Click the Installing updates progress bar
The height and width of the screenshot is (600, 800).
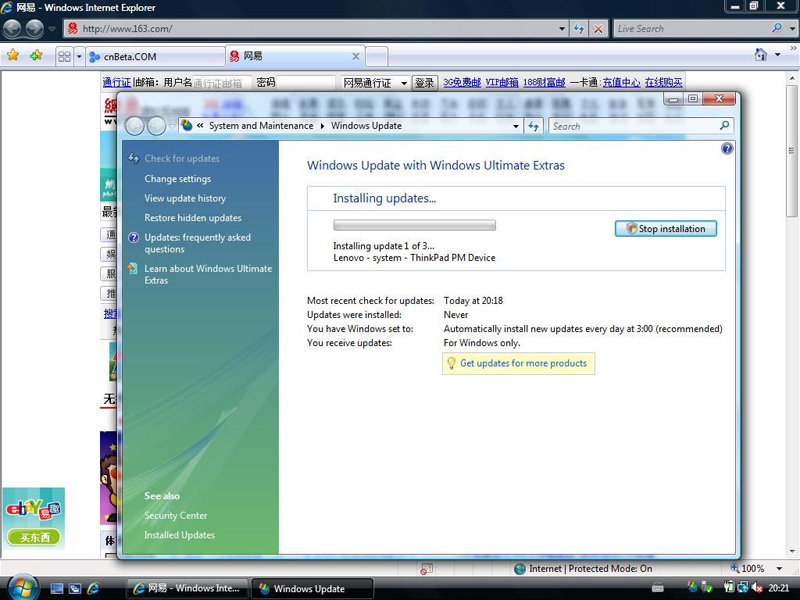[x=414, y=225]
